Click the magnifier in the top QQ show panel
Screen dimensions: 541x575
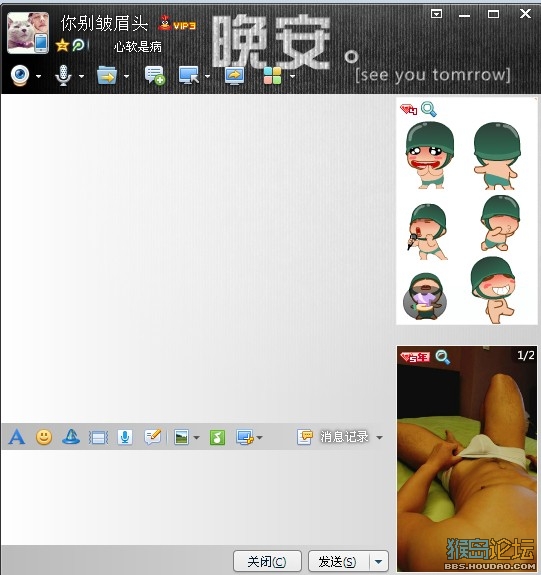pyautogui.click(x=428, y=109)
